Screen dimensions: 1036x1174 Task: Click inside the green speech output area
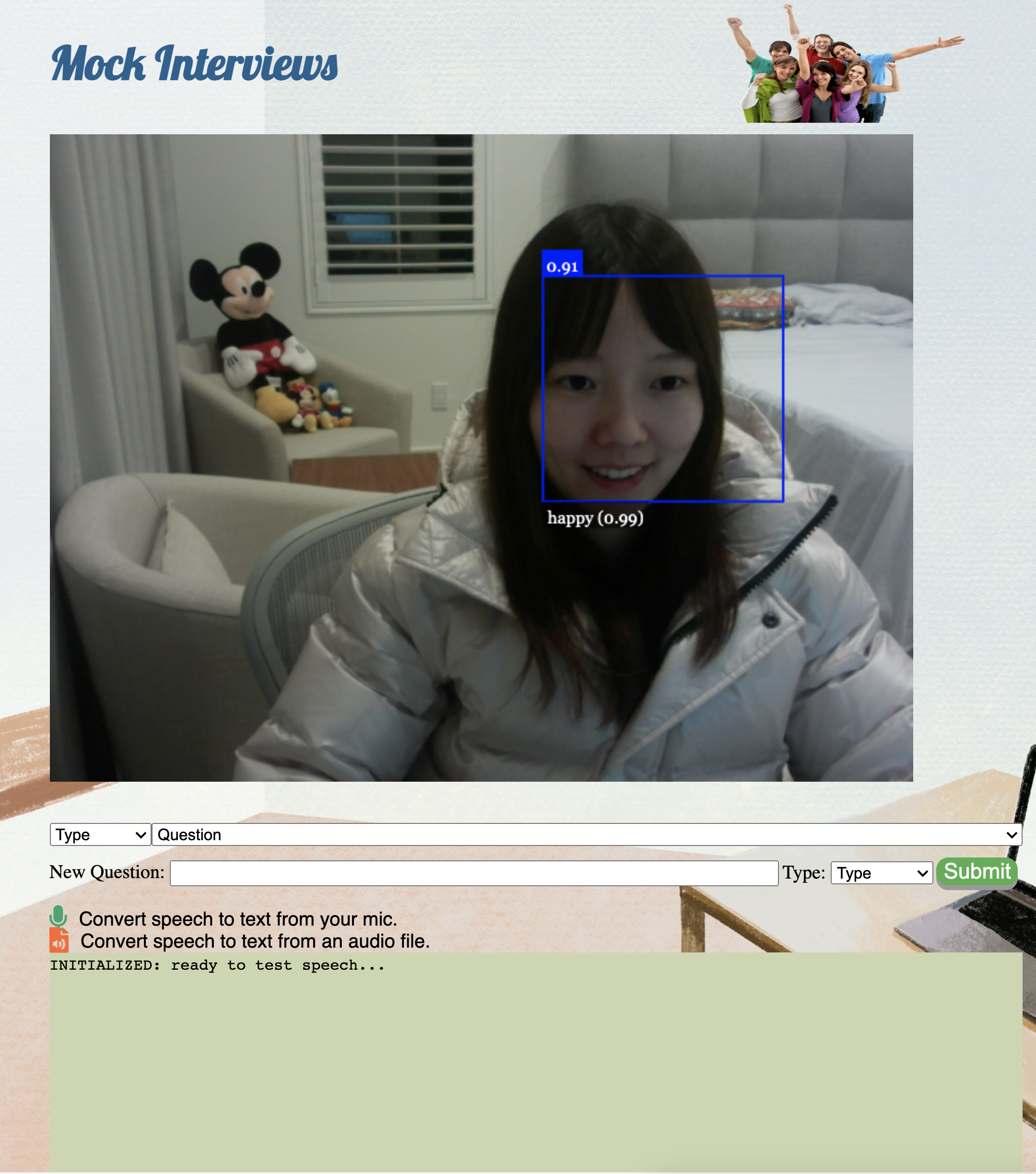click(x=535, y=1068)
